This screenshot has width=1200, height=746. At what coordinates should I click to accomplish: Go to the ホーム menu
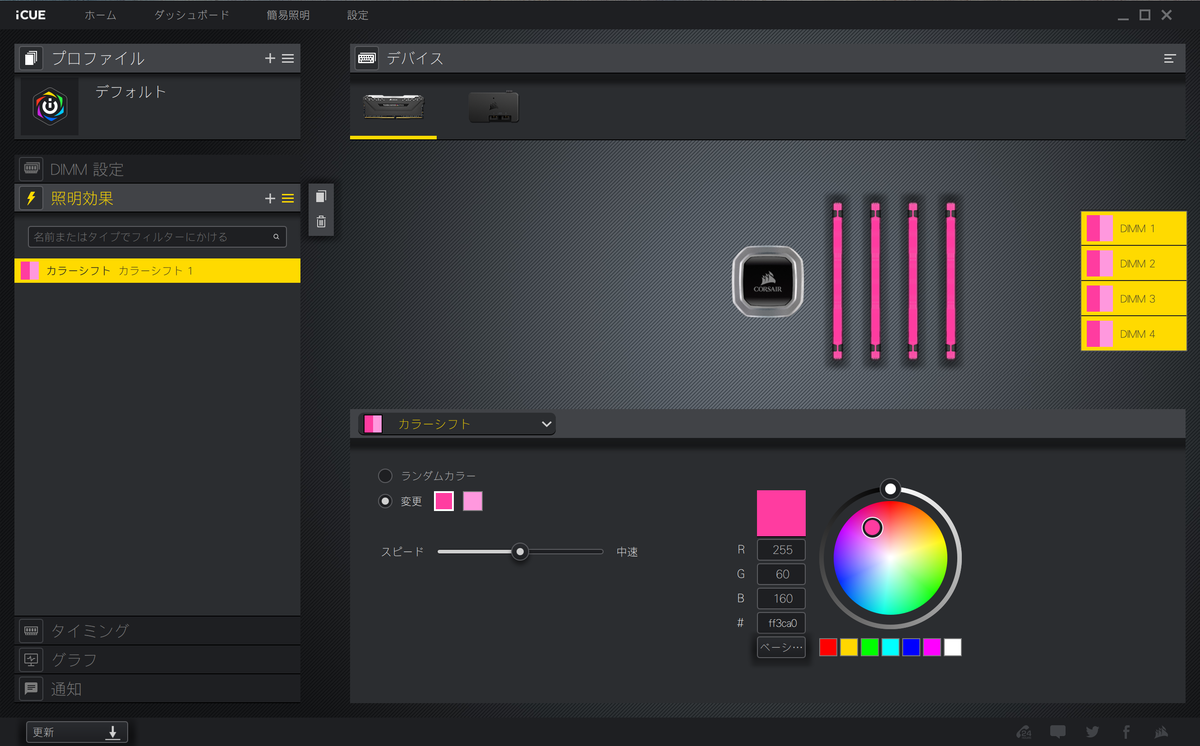point(100,15)
